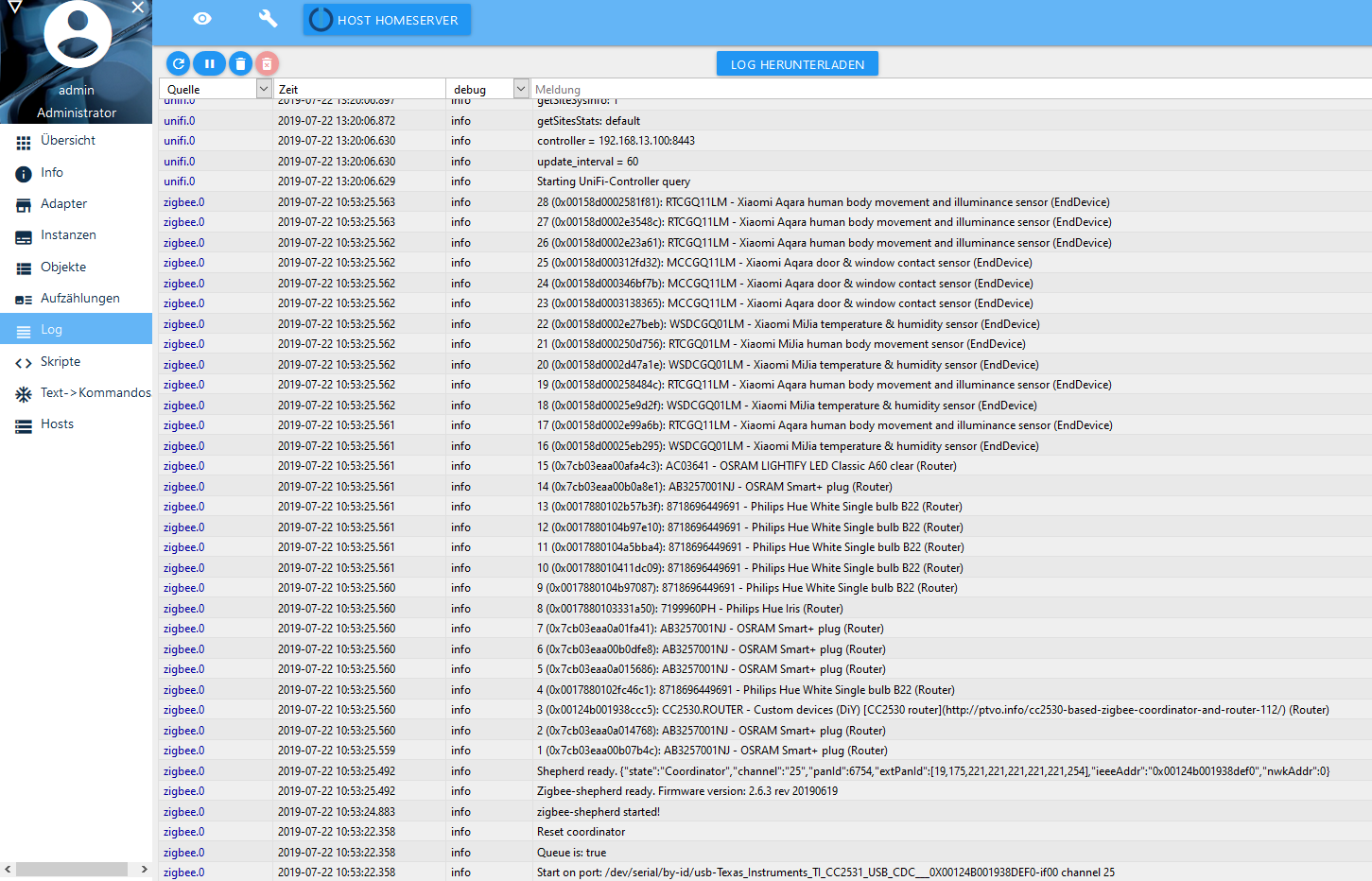Click the Objekte list icon
The width and height of the screenshot is (1372, 881).
24,268
